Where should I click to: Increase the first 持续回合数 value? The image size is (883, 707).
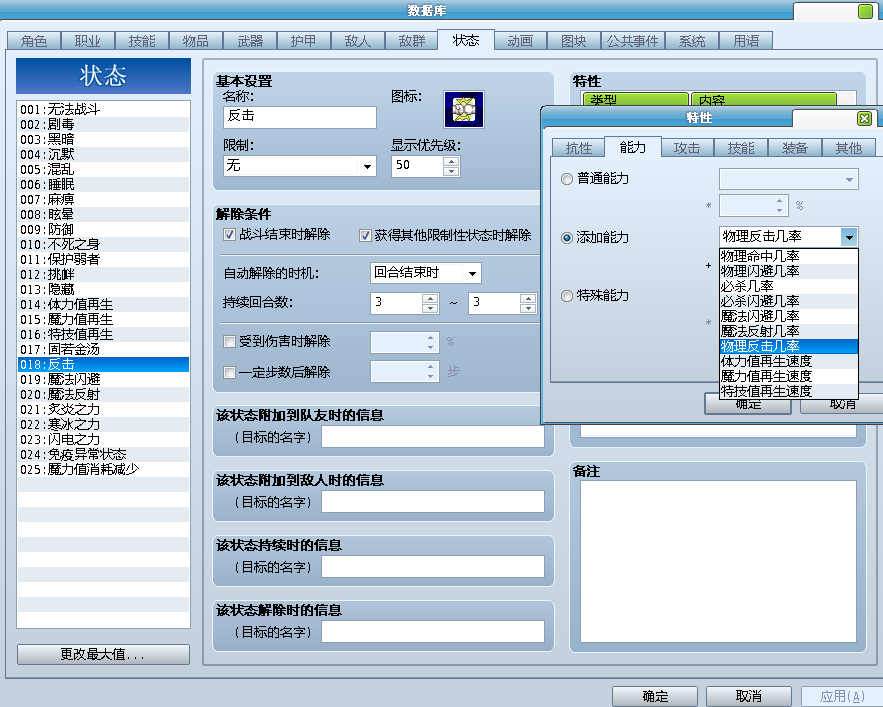[x=430, y=298]
